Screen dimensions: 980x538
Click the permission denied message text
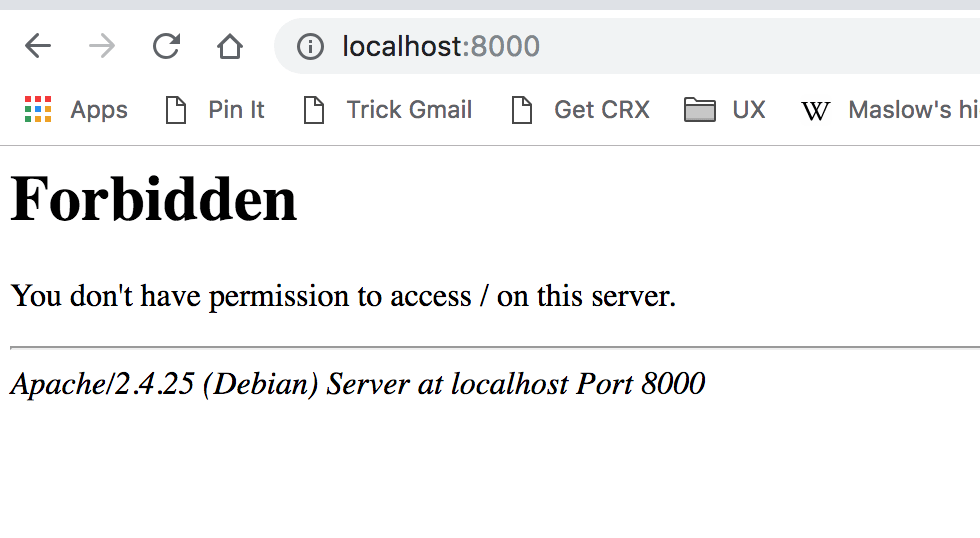(343, 296)
